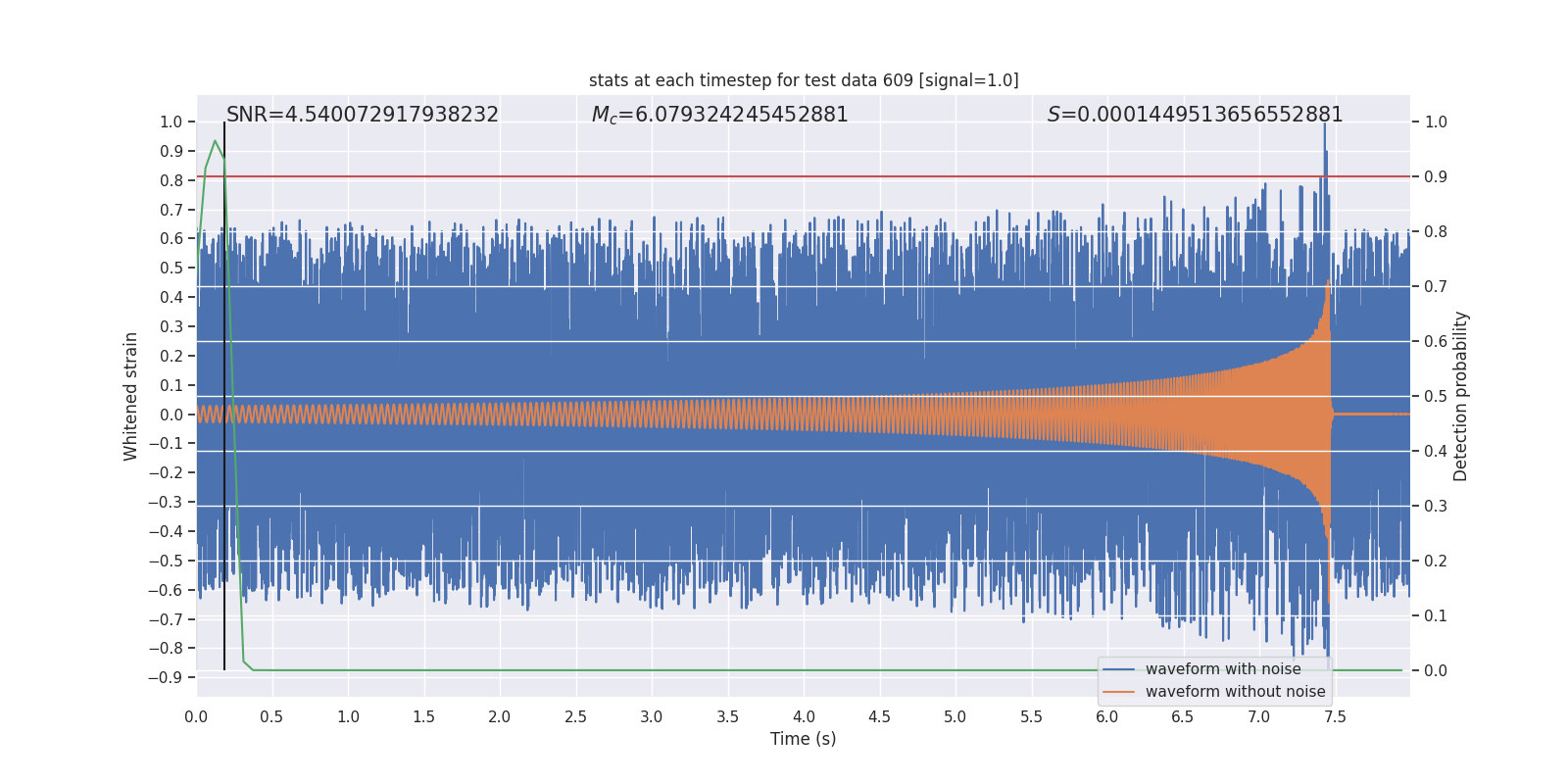The height and width of the screenshot is (784, 1568).
Task: Click 'waveform without noise' legend text
Action: [1236, 692]
